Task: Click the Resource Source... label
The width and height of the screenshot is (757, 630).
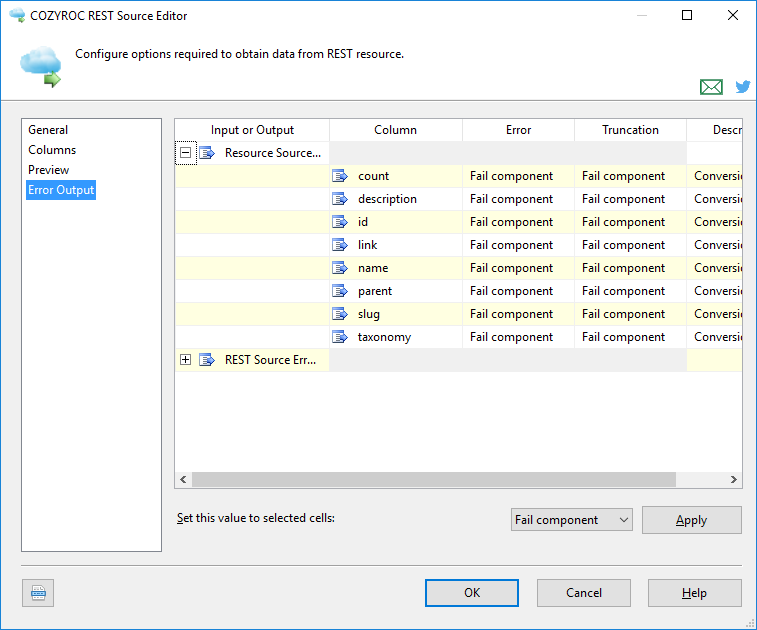Action: (x=273, y=153)
